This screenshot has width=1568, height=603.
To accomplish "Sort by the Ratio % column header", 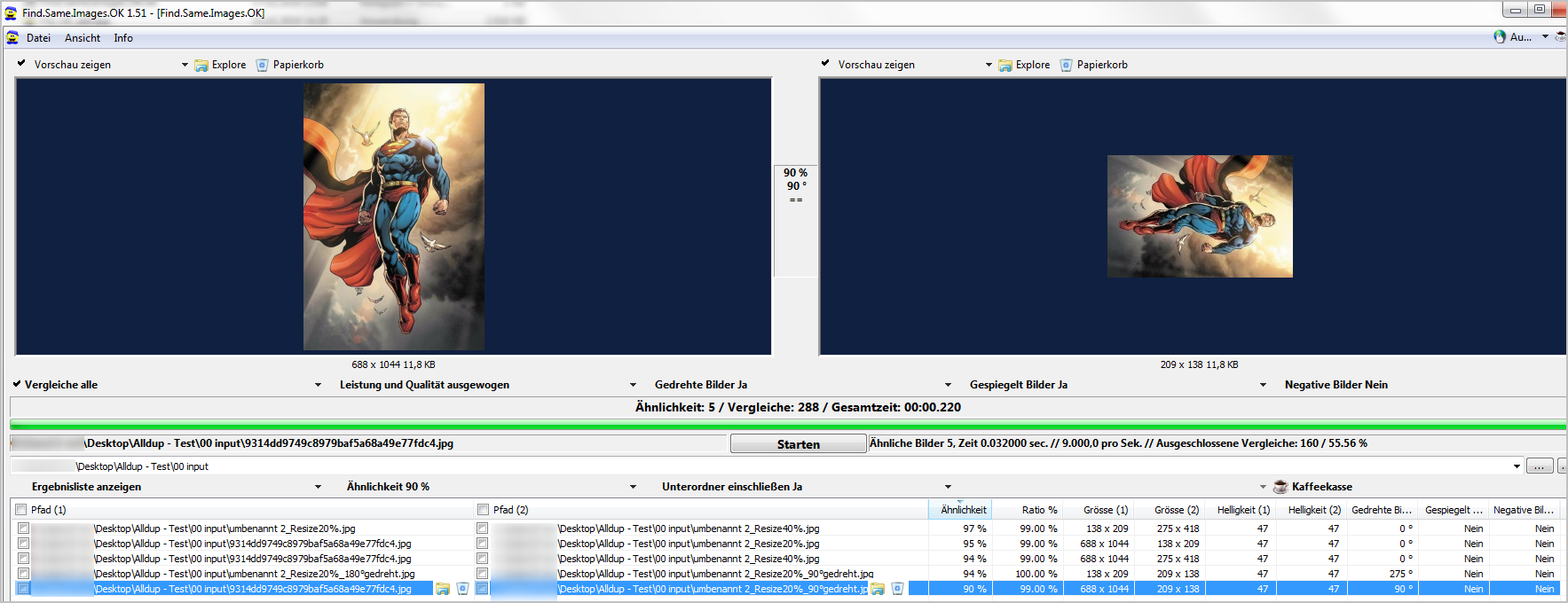I will coord(1028,510).
